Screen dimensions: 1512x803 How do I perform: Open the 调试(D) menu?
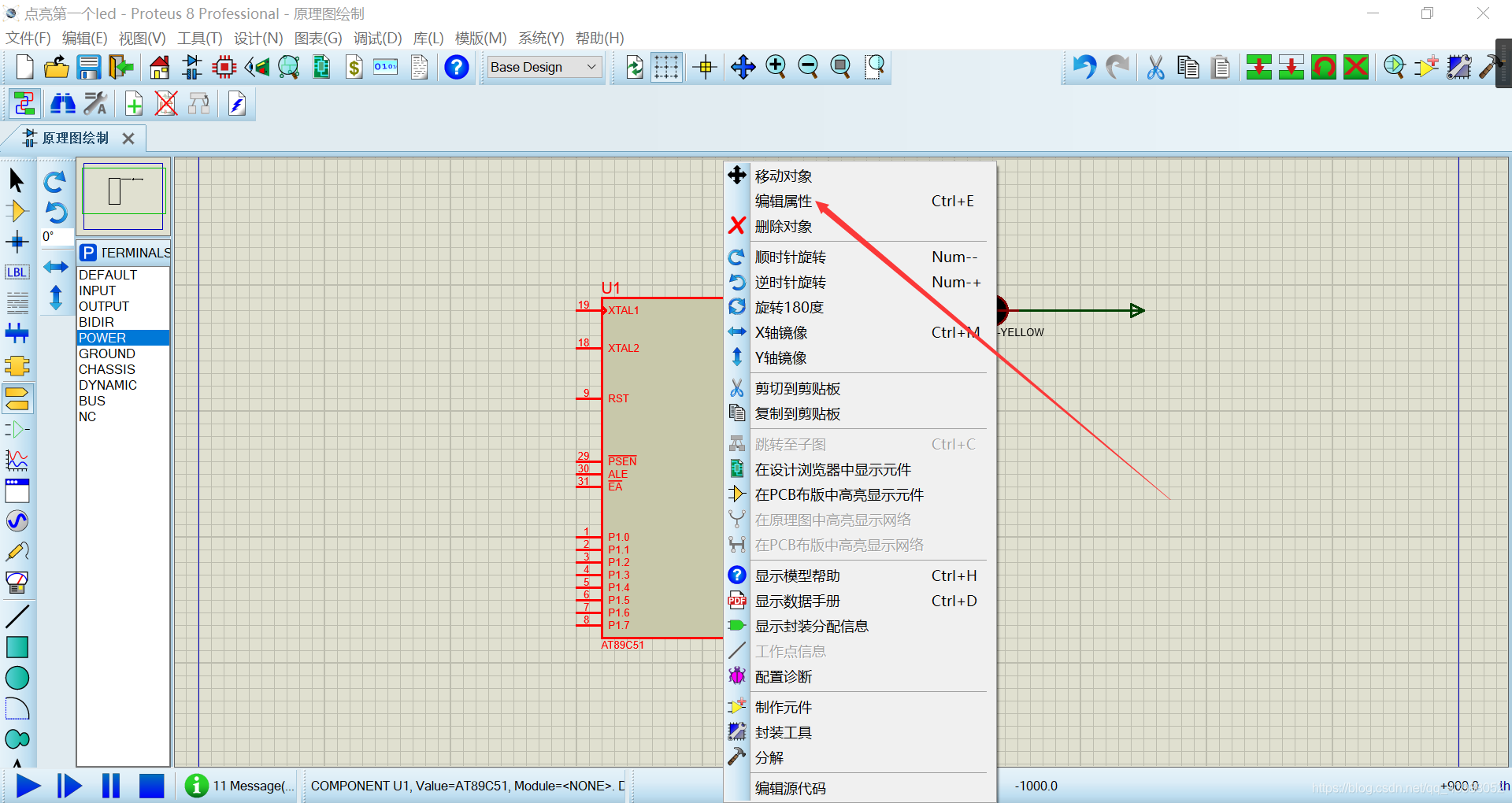377,38
